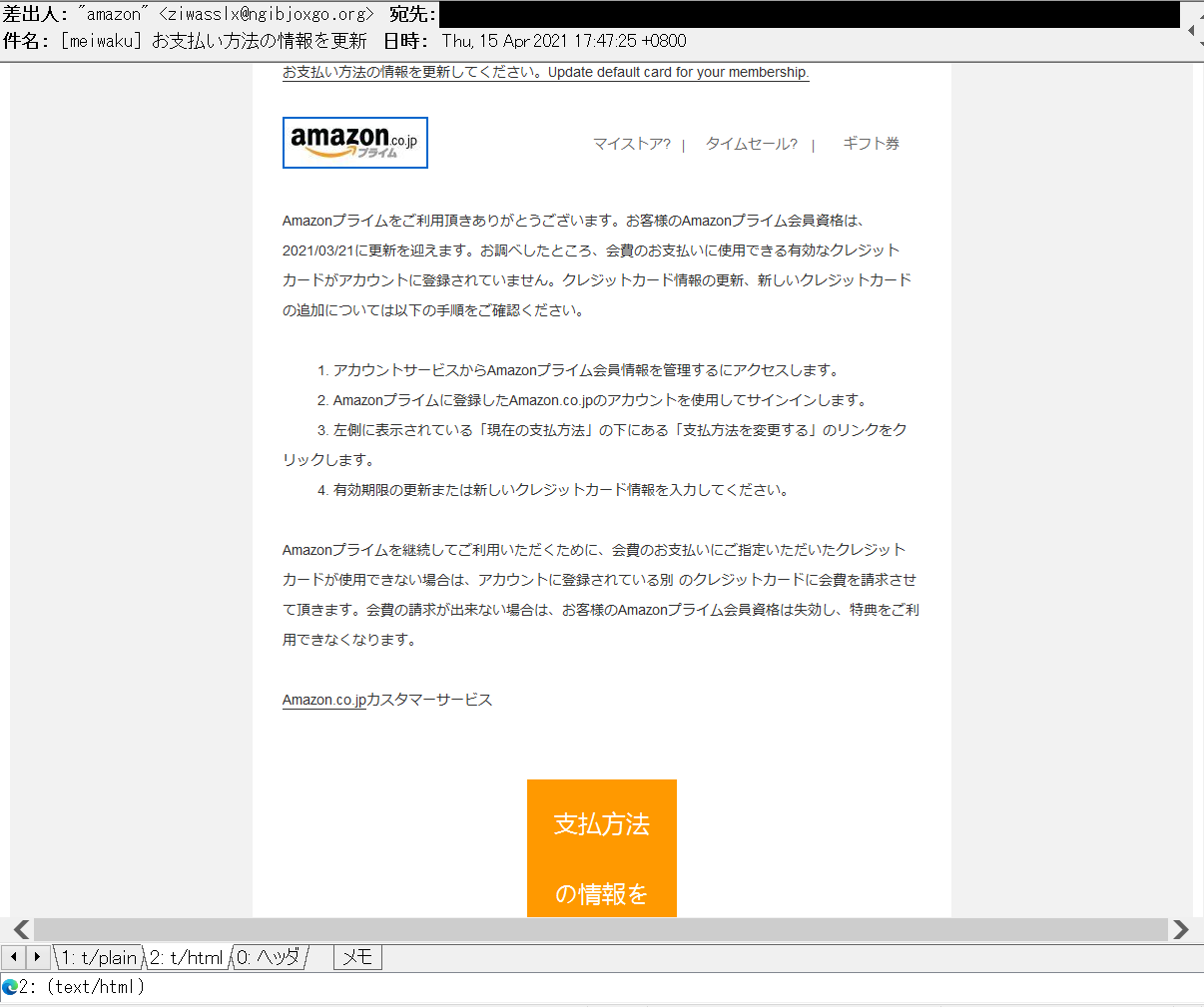Image resolution: width=1204 pixels, height=1007 pixels.
Task: Click the '2: (text/html)' status text
Action: pyautogui.click(x=83, y=987)
